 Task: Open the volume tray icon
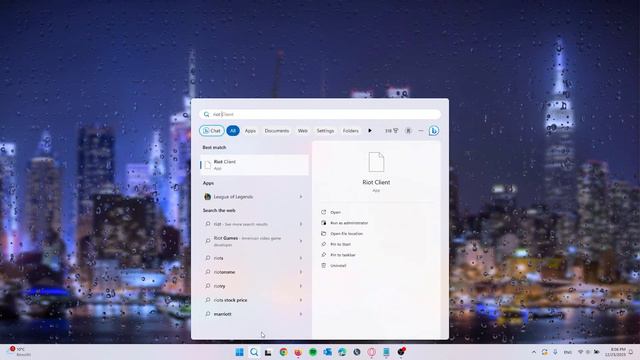click(588, 352)
